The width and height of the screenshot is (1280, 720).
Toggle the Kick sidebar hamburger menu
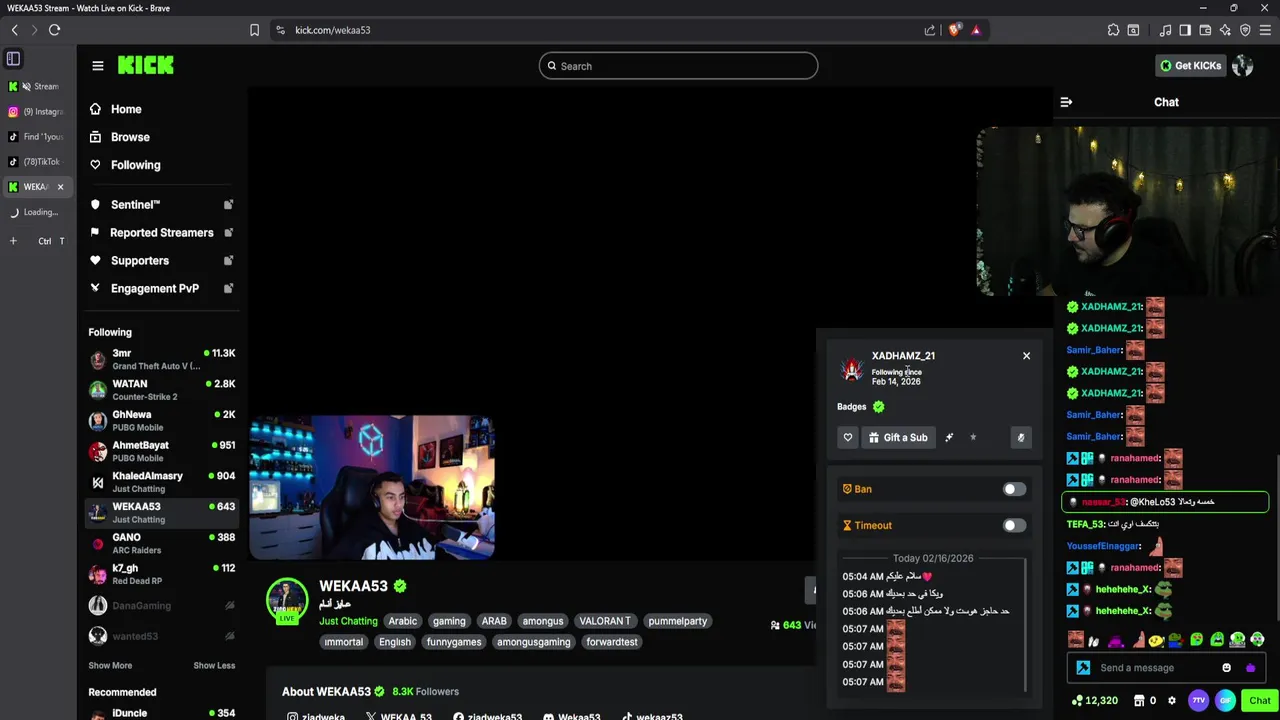point(98,66)
